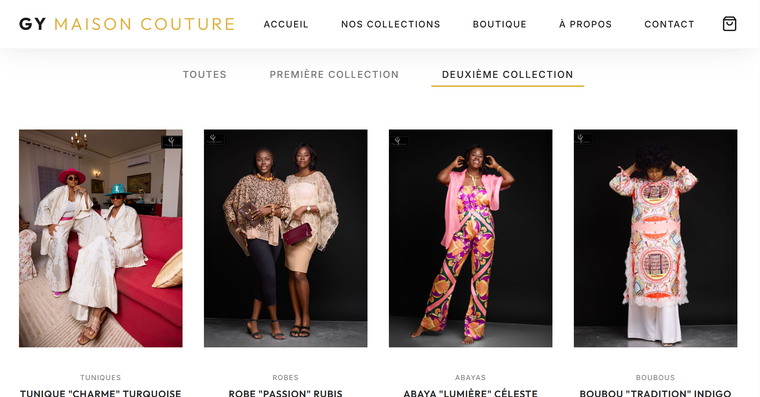Open the À Propos page
Screen dimensions: 760x397
586,24
